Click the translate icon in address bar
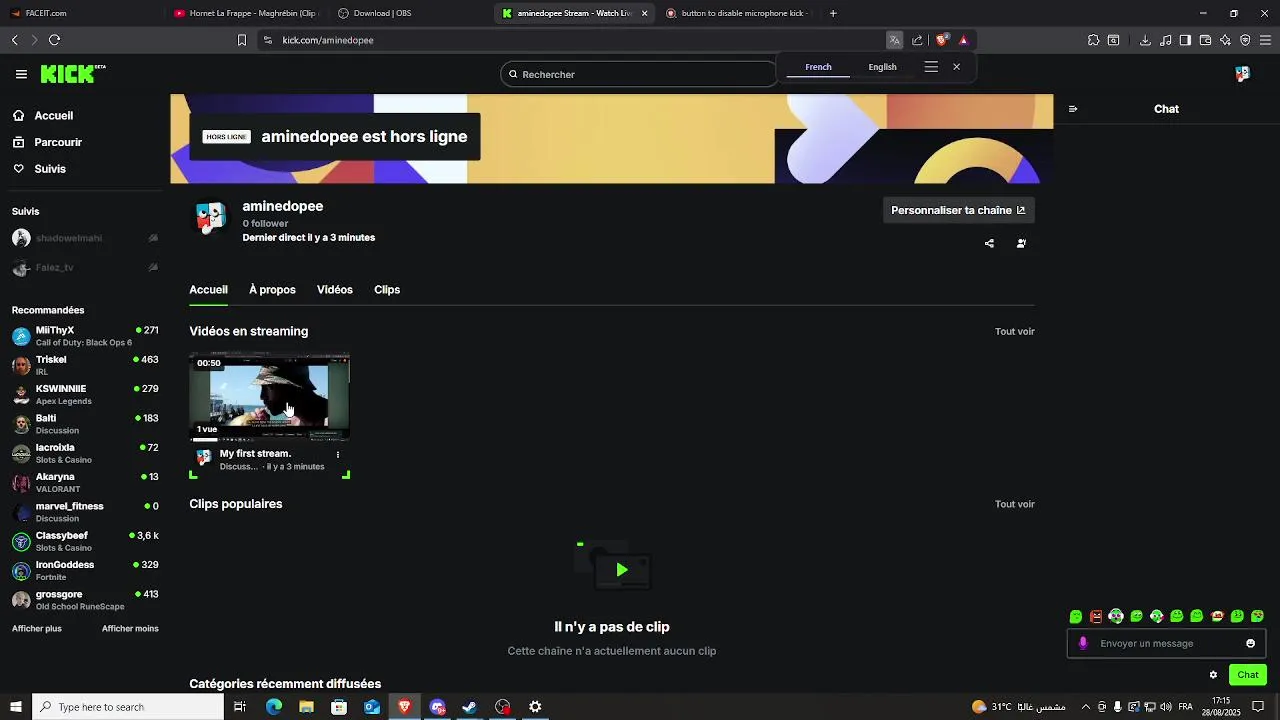Screen dimensions: 1280x720 (894, 40)
